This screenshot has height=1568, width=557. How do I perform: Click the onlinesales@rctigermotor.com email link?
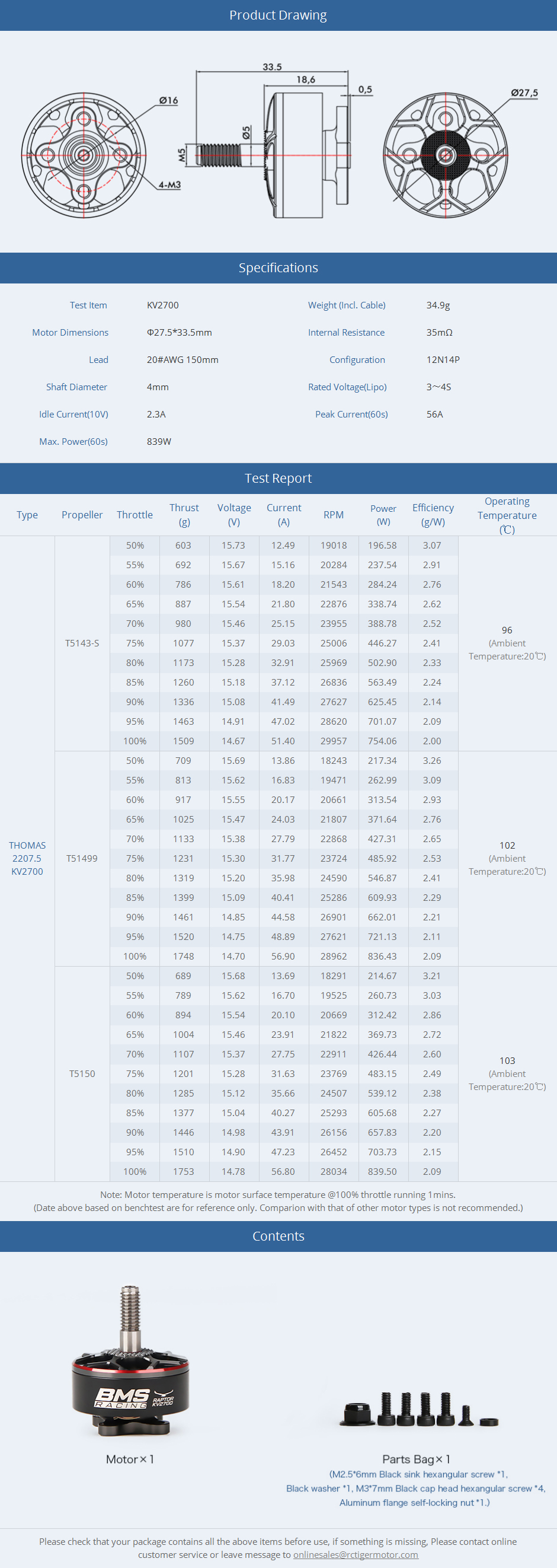(355, 1554)
